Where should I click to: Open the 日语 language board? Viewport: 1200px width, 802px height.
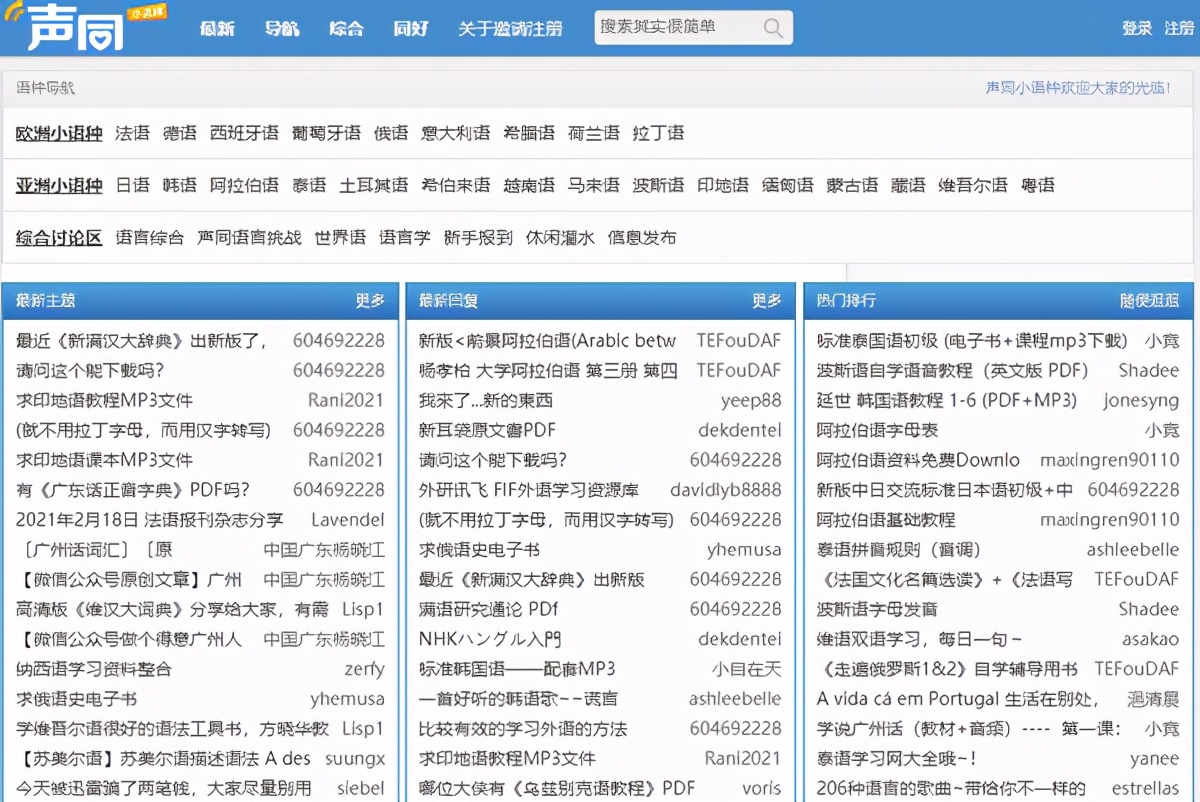[132, 184]
